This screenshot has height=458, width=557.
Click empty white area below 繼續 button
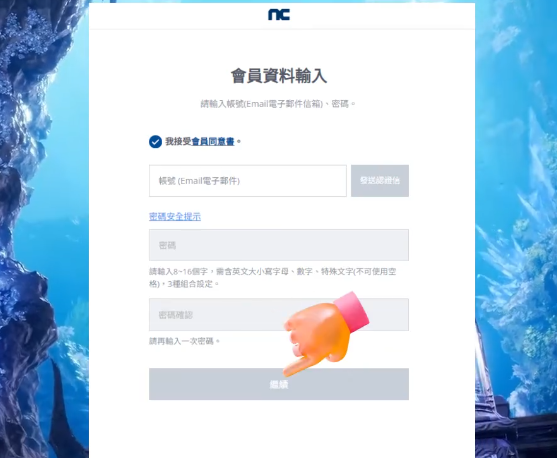279,428
